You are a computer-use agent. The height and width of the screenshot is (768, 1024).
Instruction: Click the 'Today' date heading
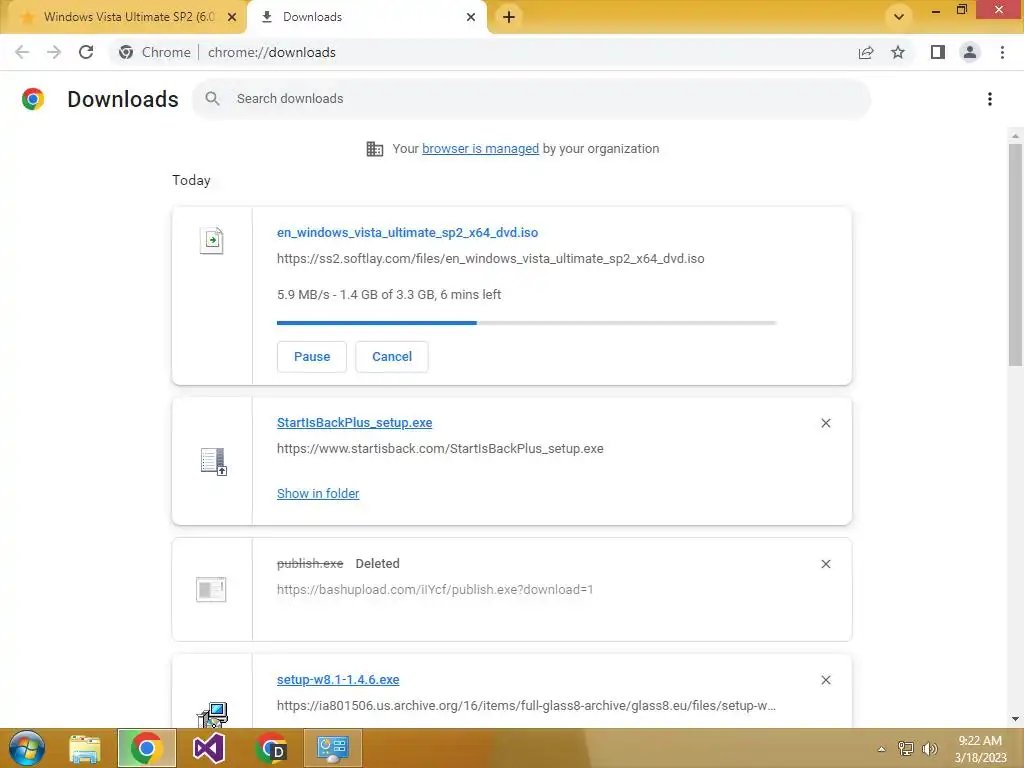(x=191, y=181)
